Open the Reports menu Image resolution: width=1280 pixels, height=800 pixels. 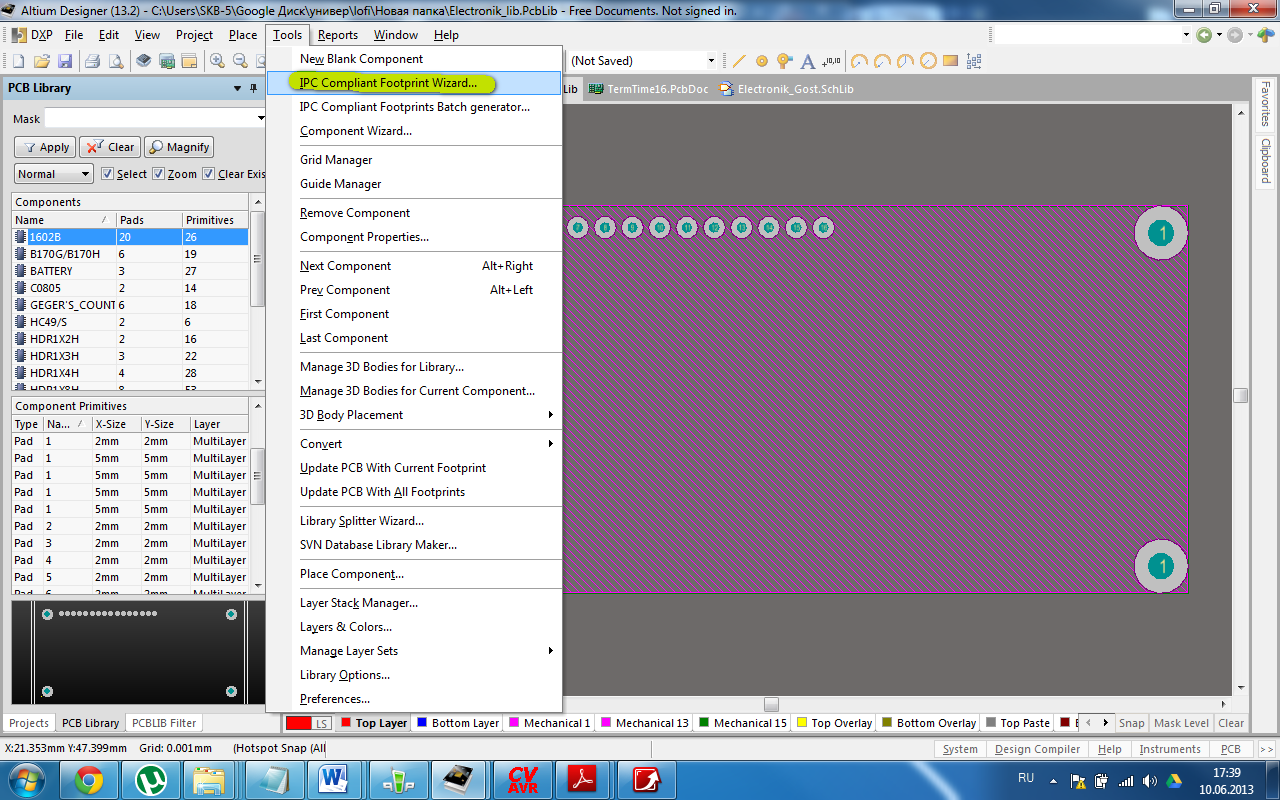pos(338,35)
